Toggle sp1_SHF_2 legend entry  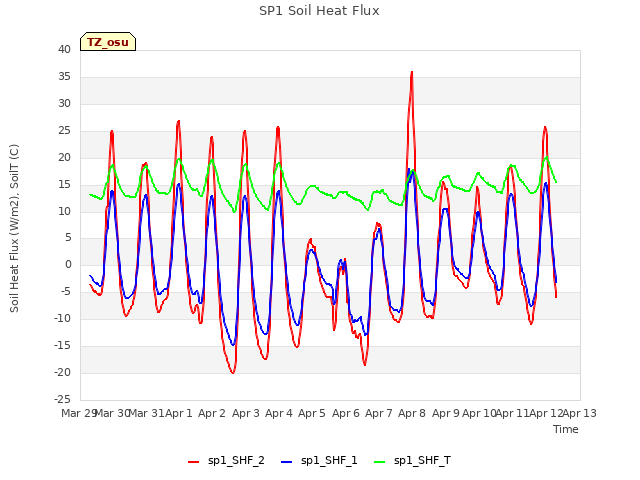[226, 460]
